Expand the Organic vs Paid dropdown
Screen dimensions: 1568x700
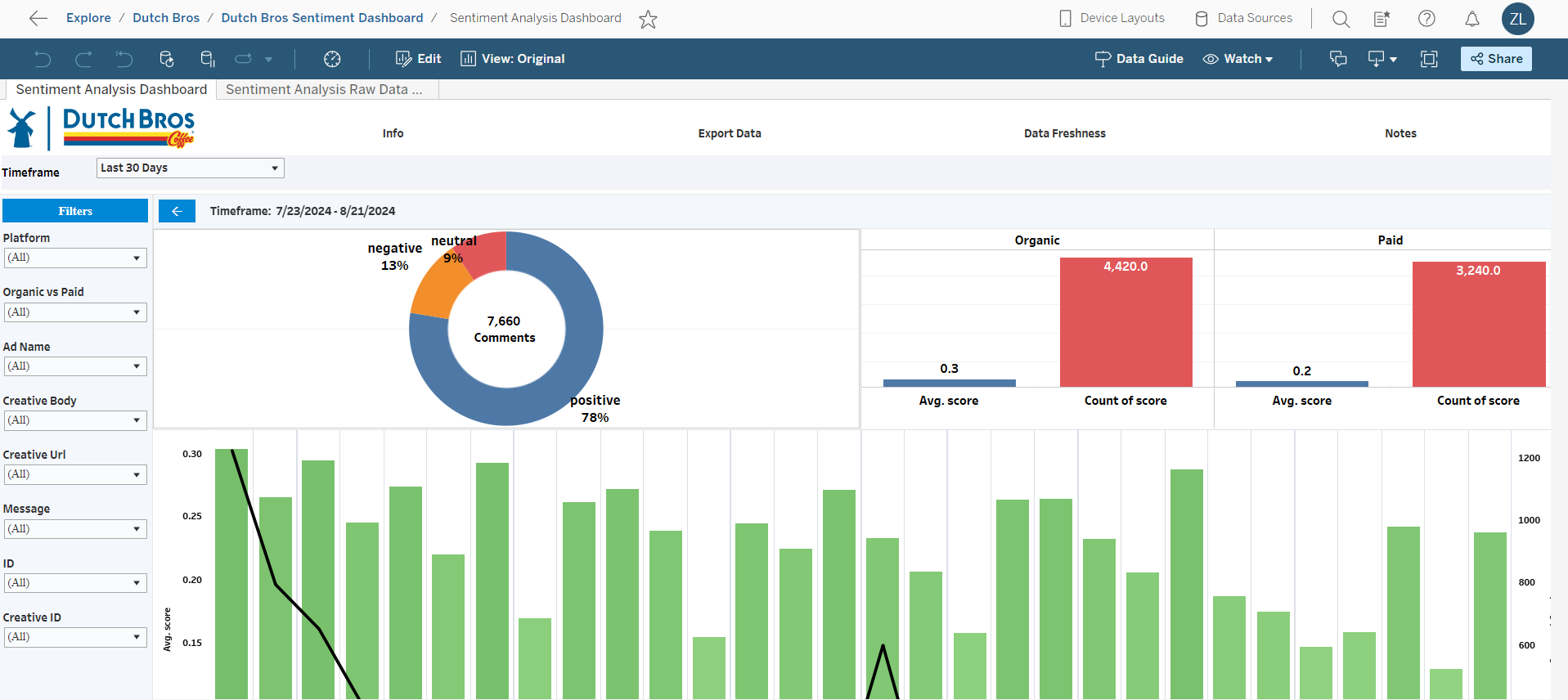pos(75,312)
